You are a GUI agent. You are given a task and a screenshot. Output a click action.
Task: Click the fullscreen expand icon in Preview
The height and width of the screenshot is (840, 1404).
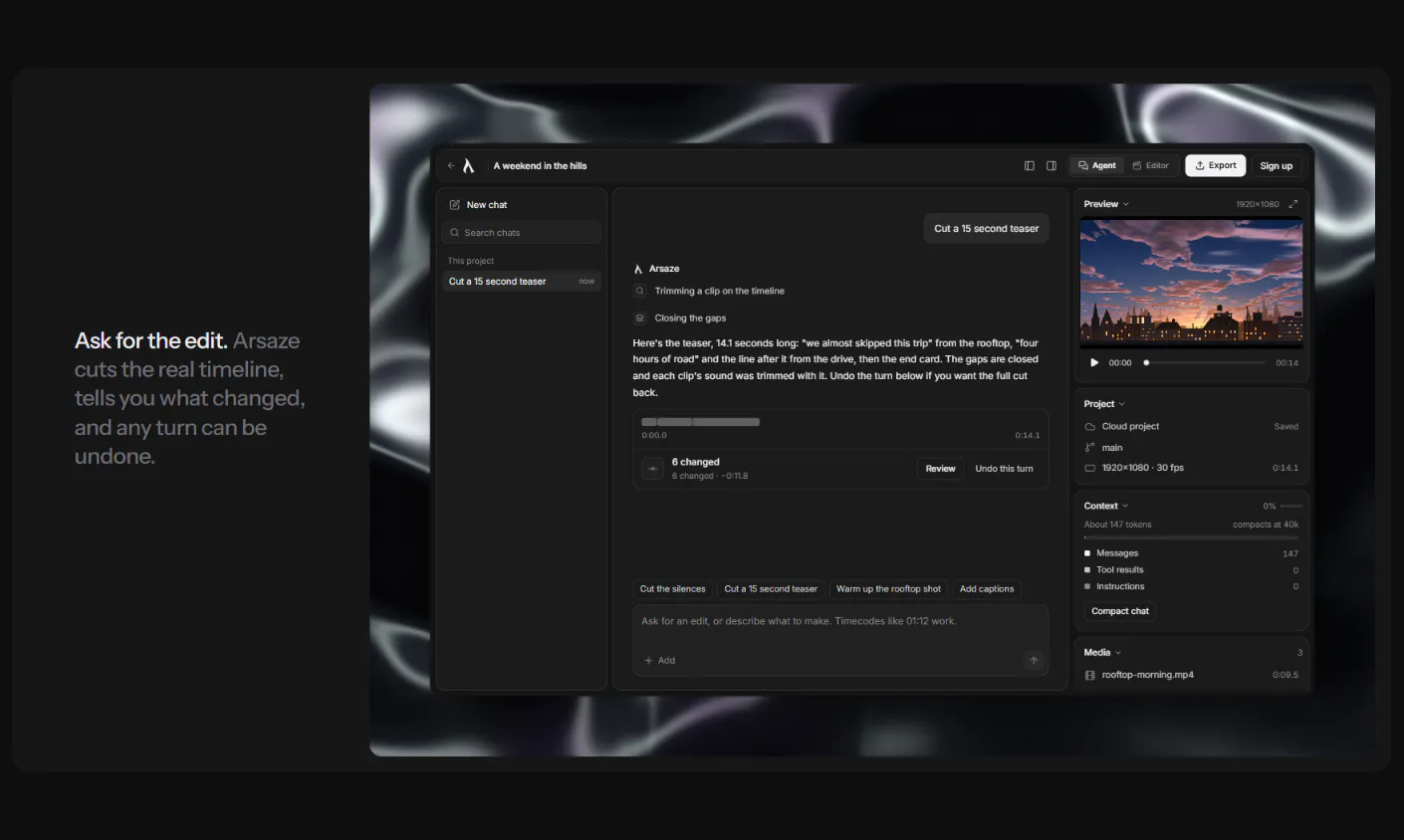(1293, 204)
